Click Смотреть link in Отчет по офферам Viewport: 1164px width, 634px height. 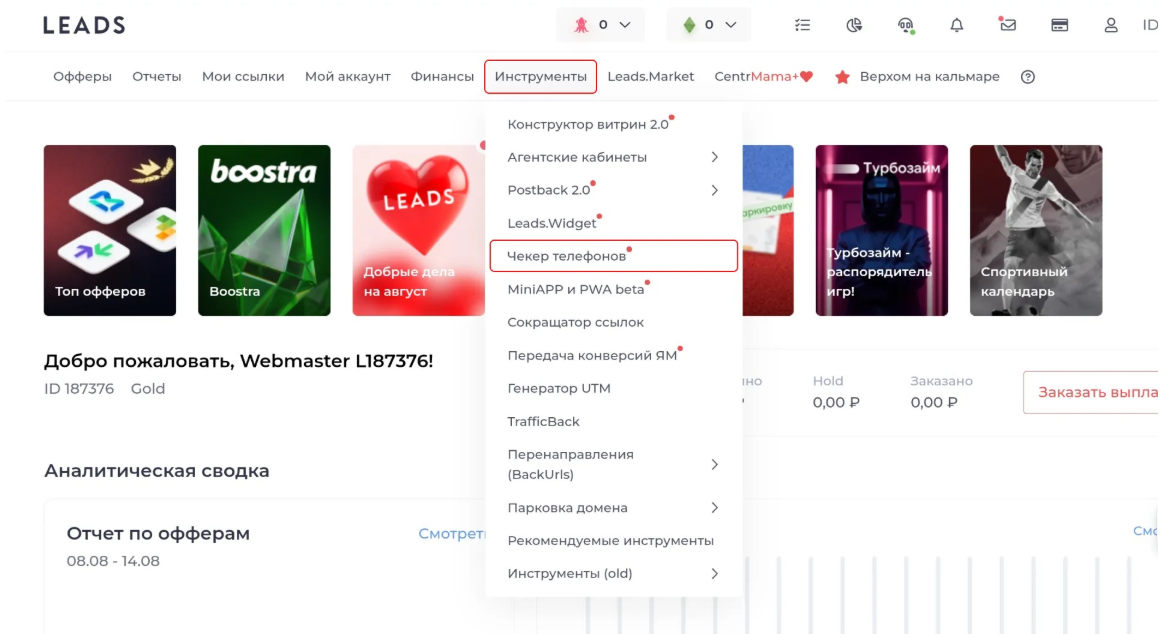452,534
